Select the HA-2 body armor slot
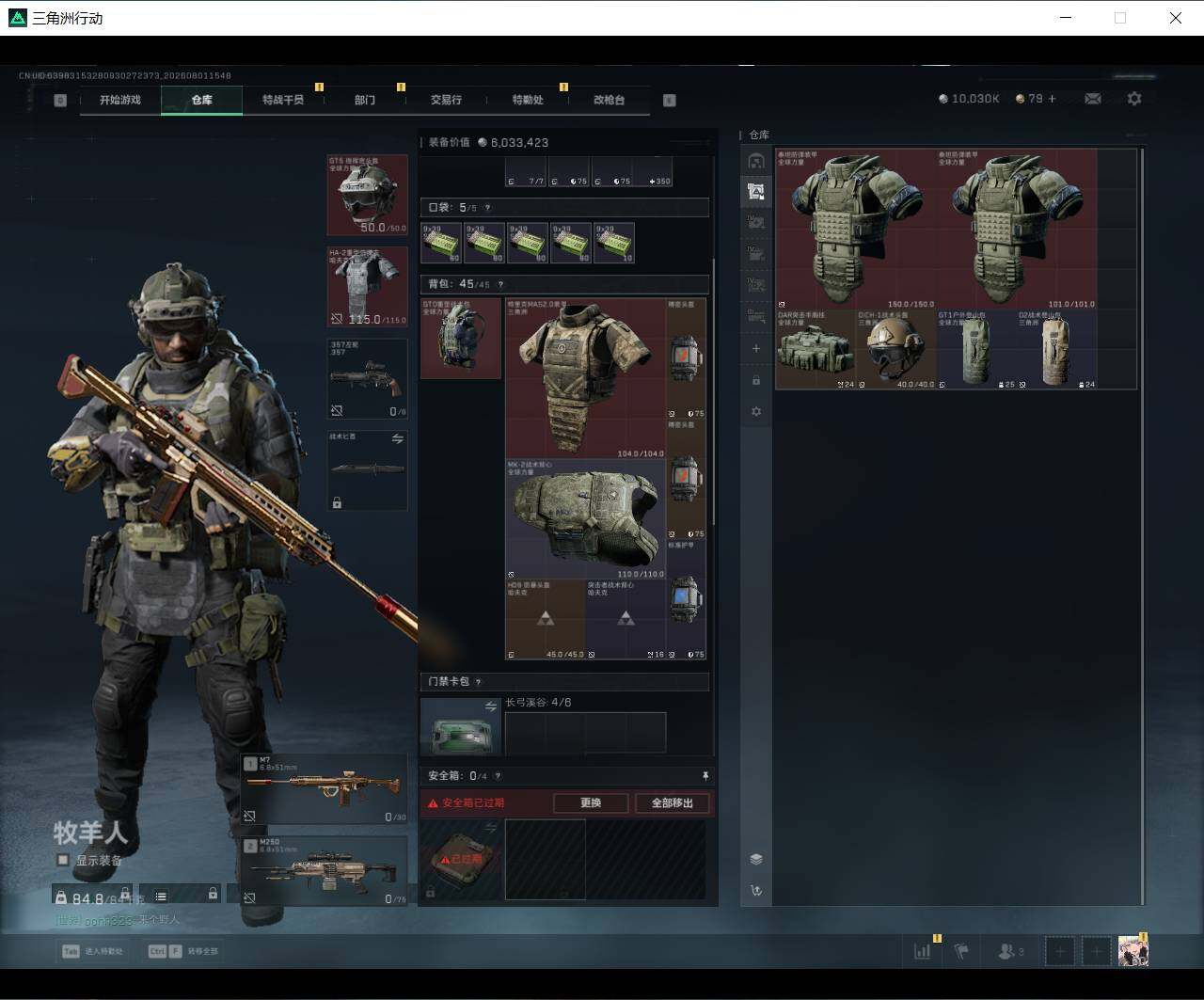 [x=367, y=287]
